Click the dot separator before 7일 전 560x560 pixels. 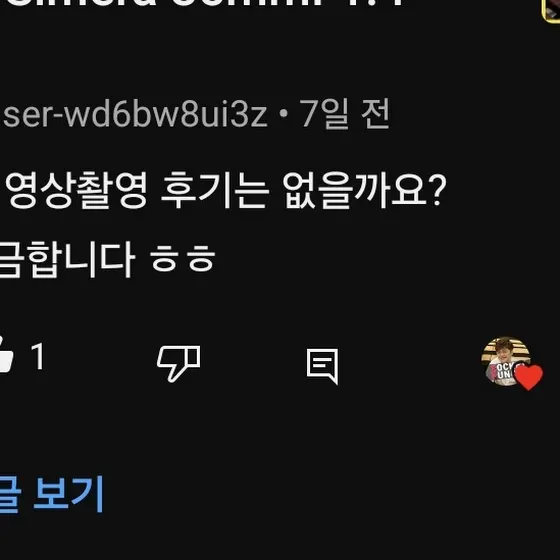point(284,114)
